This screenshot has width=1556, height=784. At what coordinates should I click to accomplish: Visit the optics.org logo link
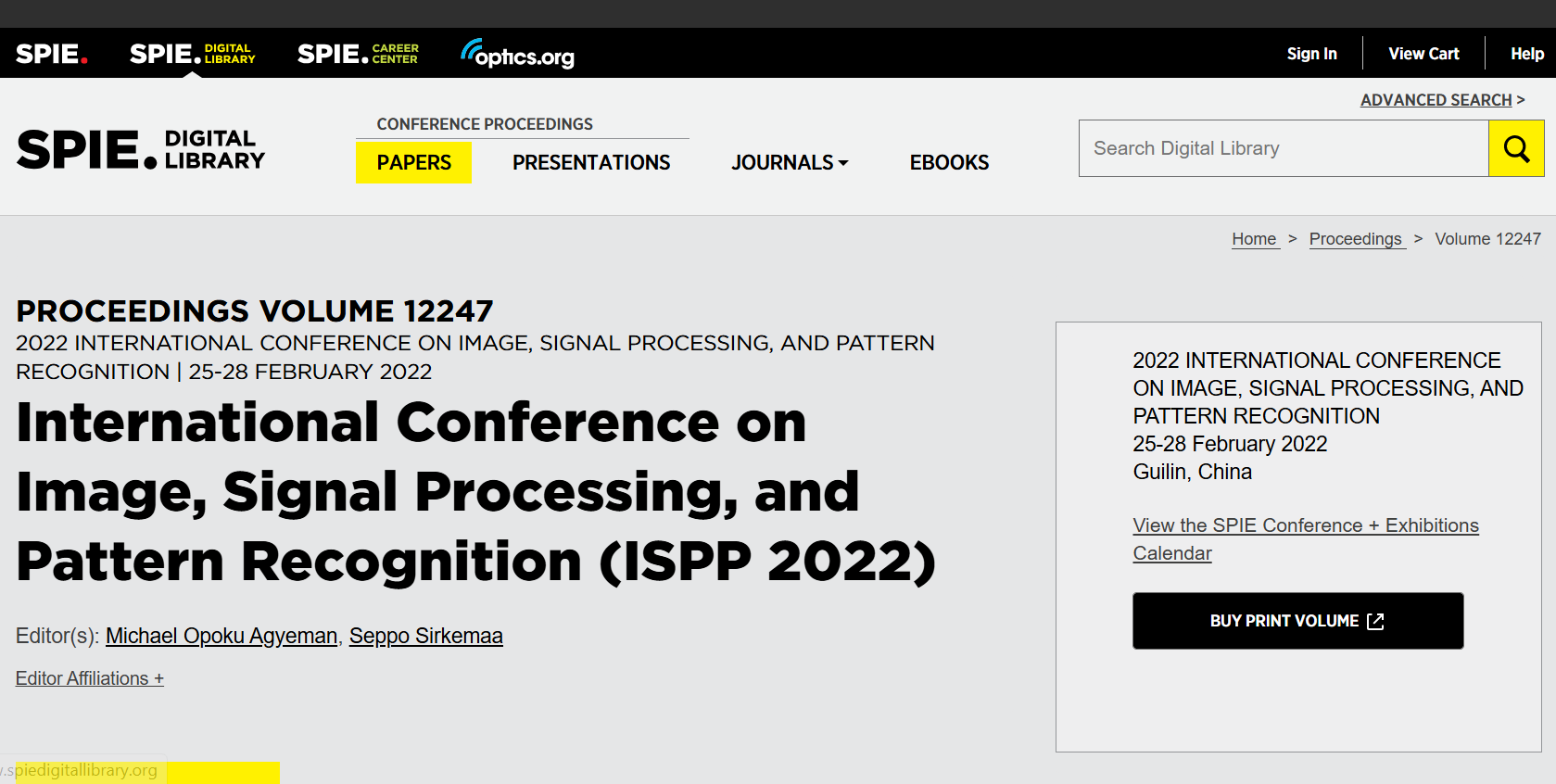(517, 54)
